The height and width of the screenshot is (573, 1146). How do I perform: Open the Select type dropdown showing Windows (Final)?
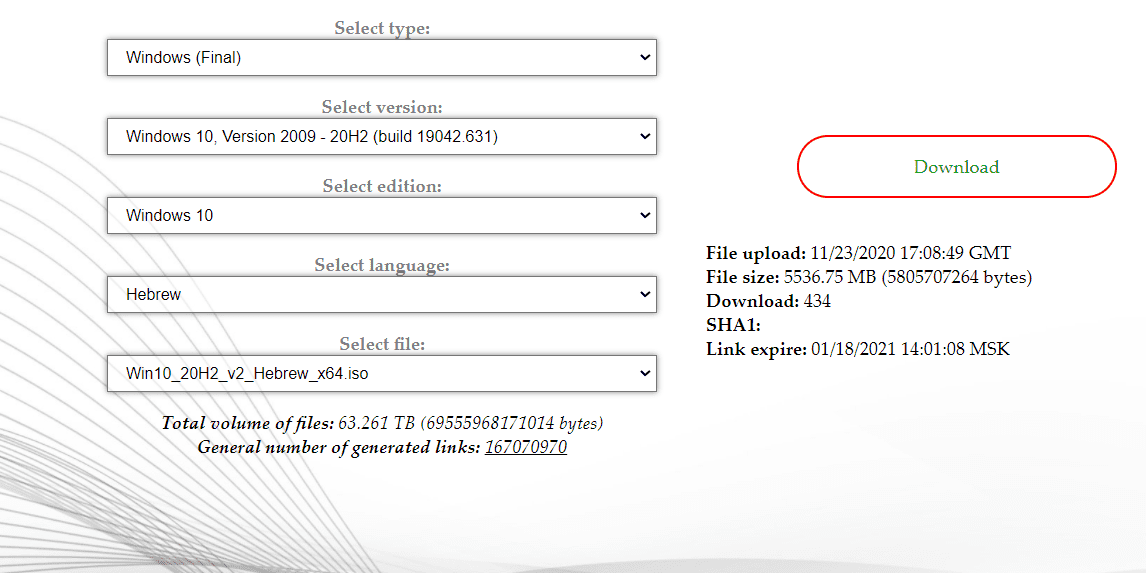tap(382, 57)
